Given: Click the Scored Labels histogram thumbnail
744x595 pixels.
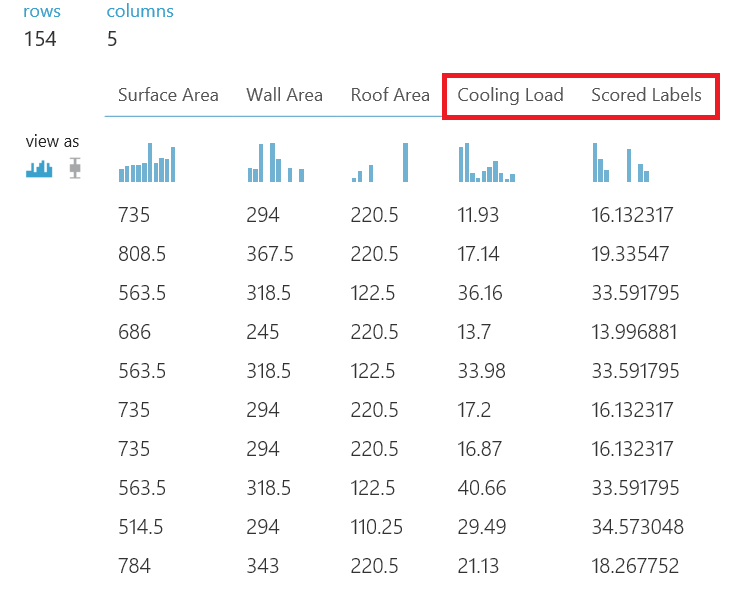Looking at the screenshot, I should 621,163.
